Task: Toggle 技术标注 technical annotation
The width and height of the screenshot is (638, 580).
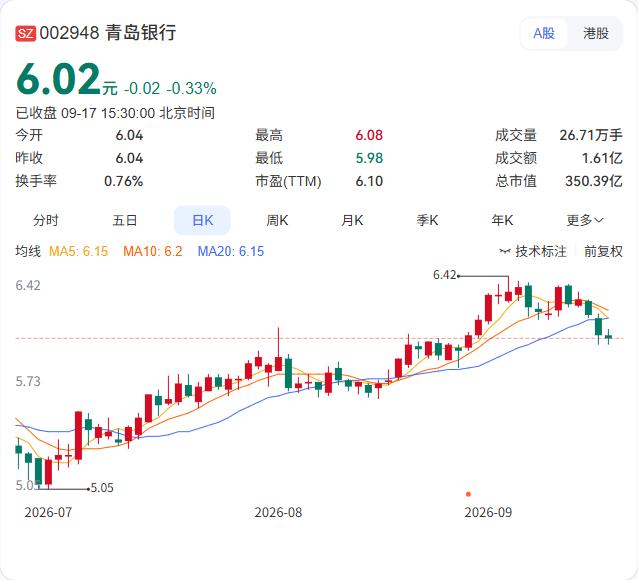Action: pos(533,251)
